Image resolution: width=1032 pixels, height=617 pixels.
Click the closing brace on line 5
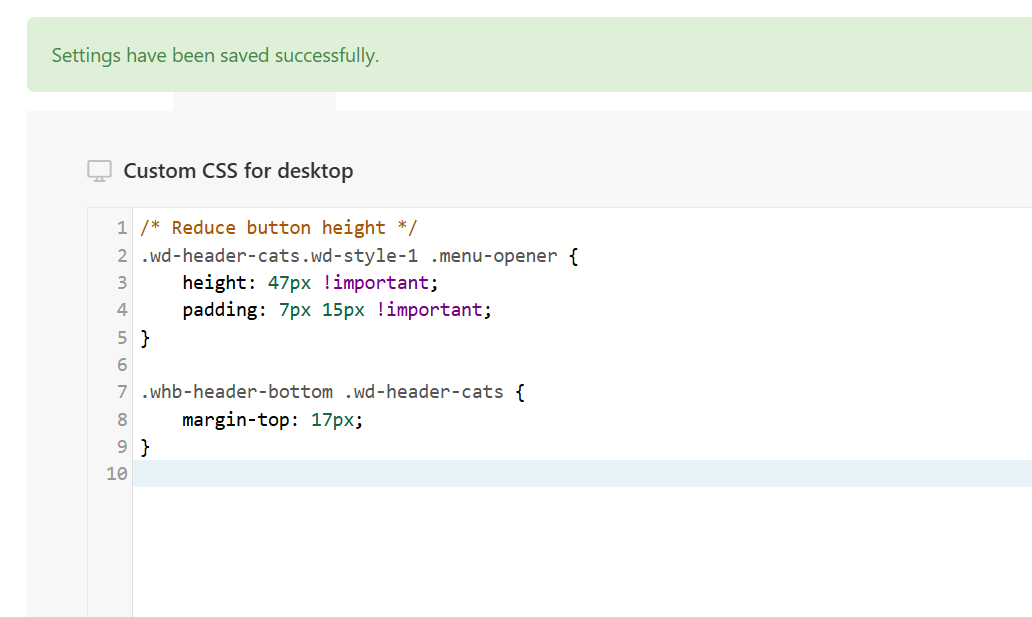pyautogui.click(x=145, y=338)
